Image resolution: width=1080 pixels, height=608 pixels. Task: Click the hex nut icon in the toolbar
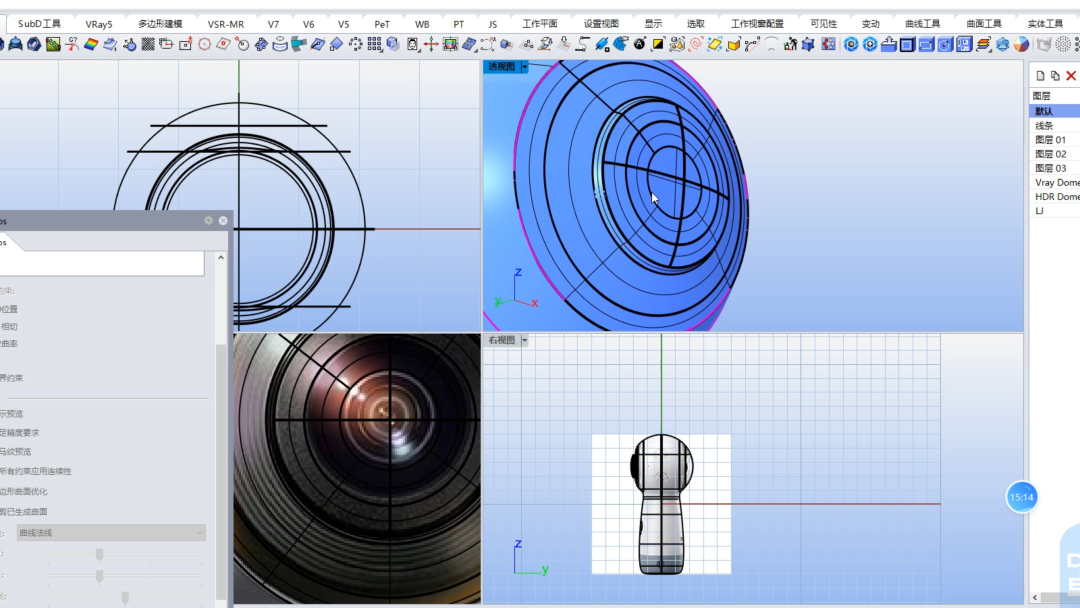34,45
